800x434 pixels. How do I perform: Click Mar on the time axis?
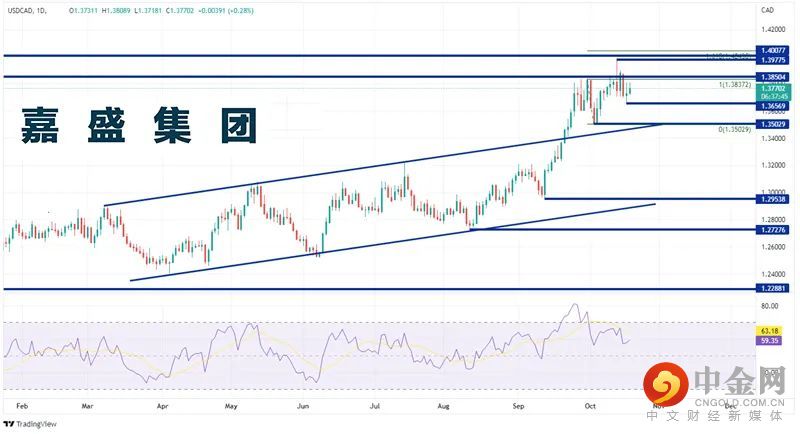[87, 406]
